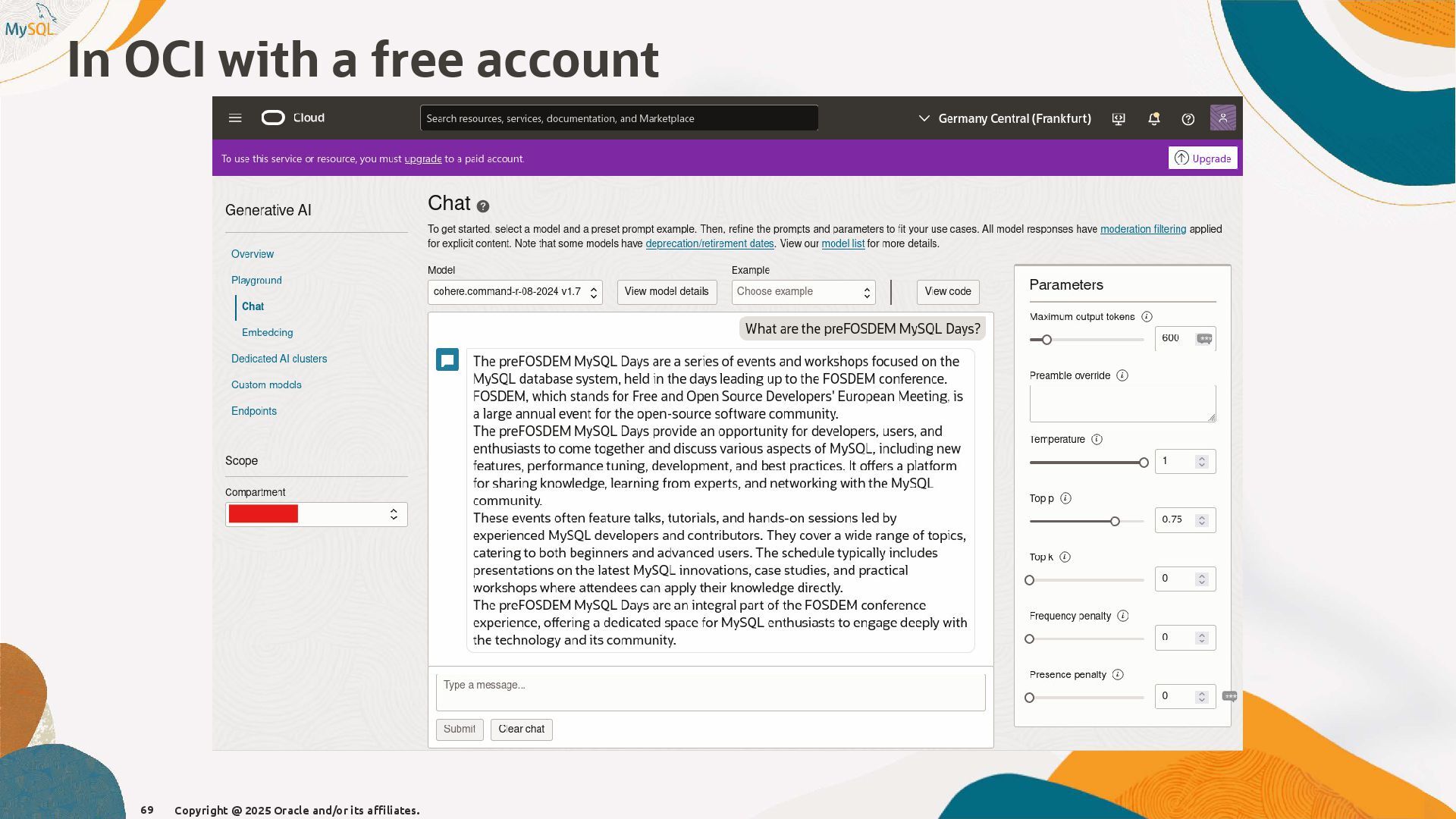This screenshot has width=1456, height=819.
Task: Click the Type a message field
Action: (711, 692)
